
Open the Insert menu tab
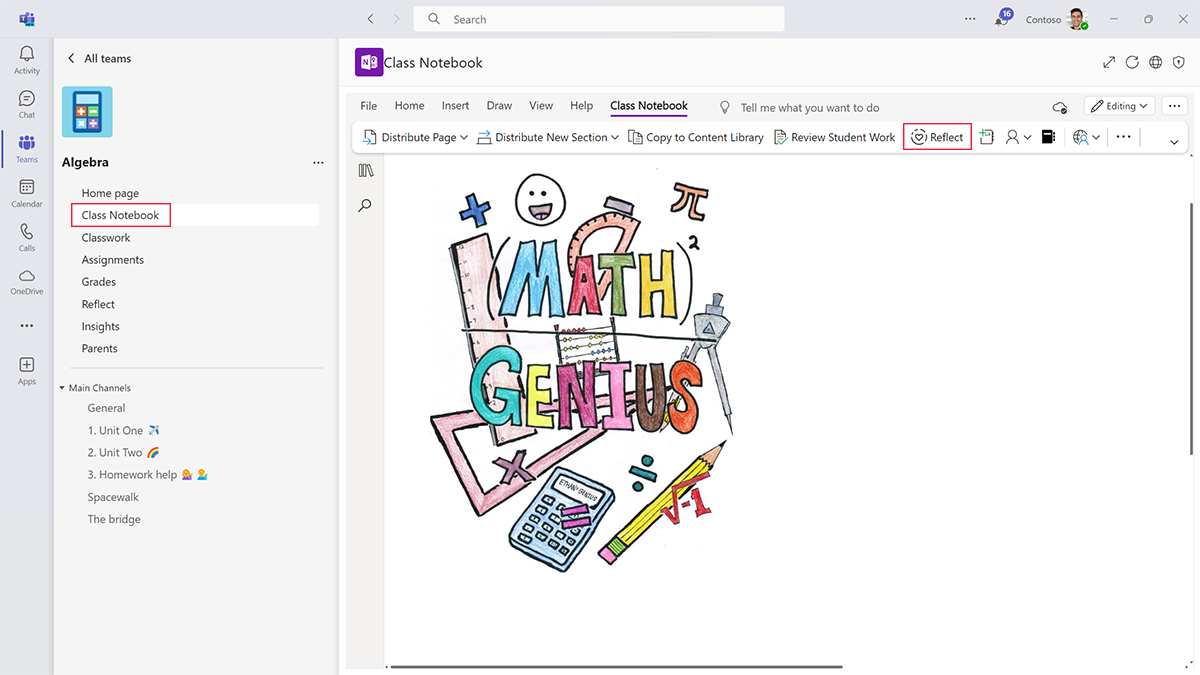[455, 105]
